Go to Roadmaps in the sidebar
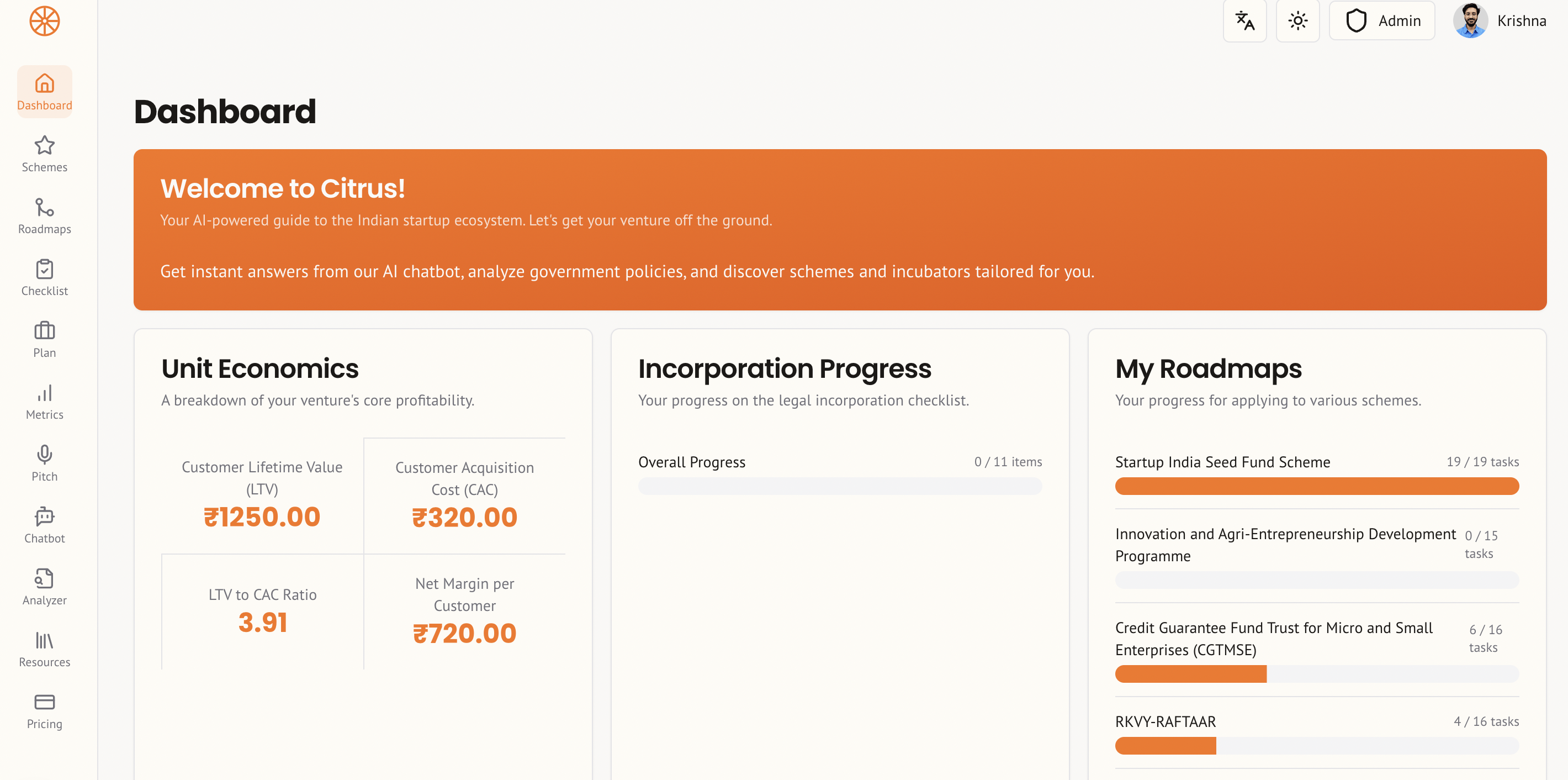The width and height of the screenshot is (1568, 780). point(44,215)
